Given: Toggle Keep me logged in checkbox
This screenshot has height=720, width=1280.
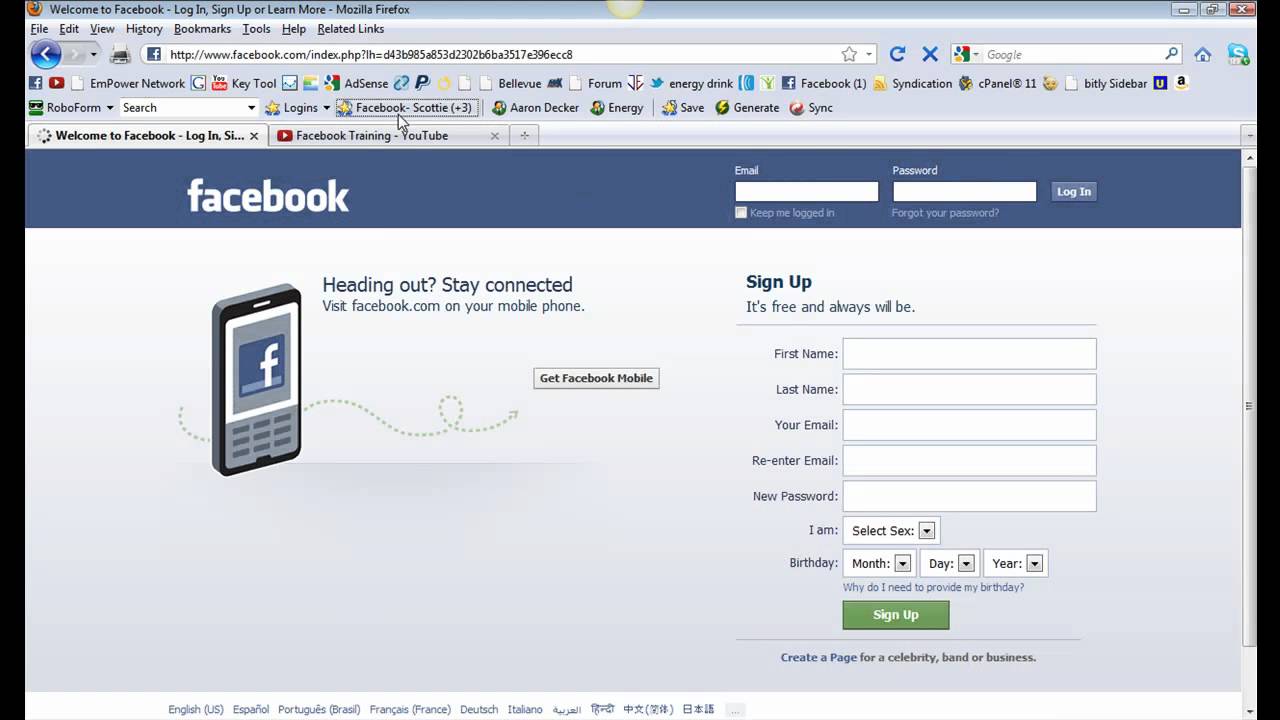Looking at the screenshot, I should click(741, 212).
